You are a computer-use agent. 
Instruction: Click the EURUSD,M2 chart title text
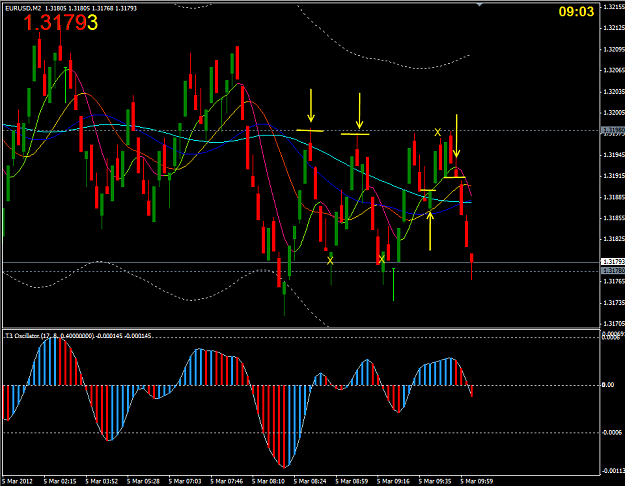tap(23, 8)
